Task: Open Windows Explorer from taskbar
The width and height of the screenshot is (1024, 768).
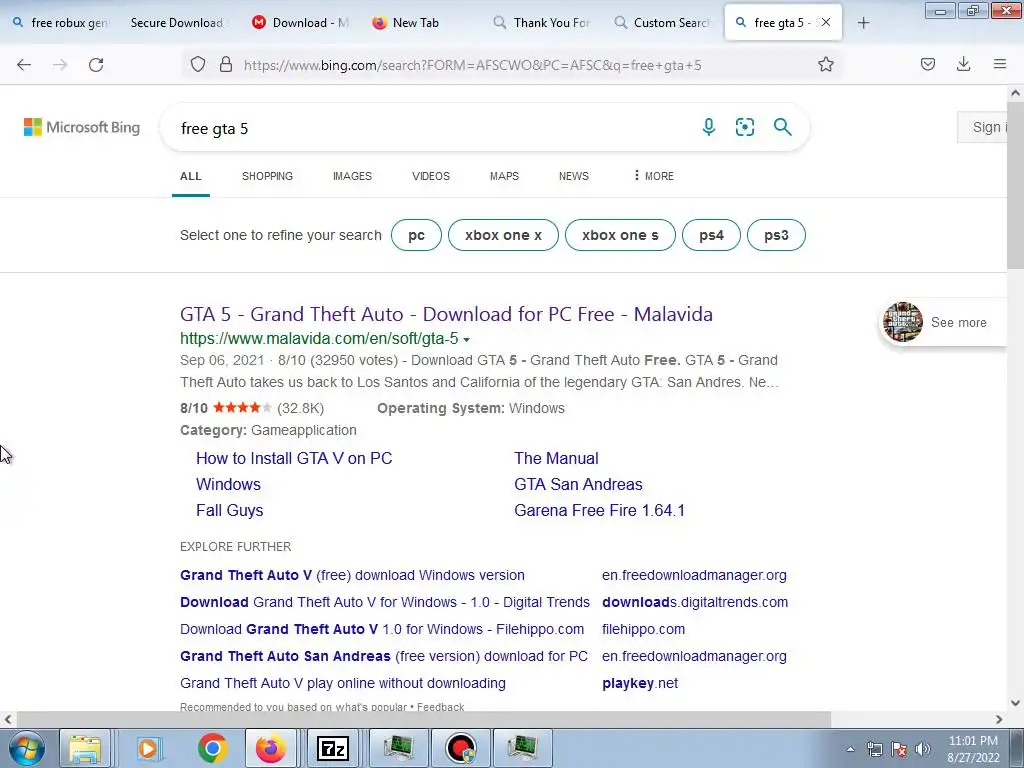Action: (x=85, y=748)
